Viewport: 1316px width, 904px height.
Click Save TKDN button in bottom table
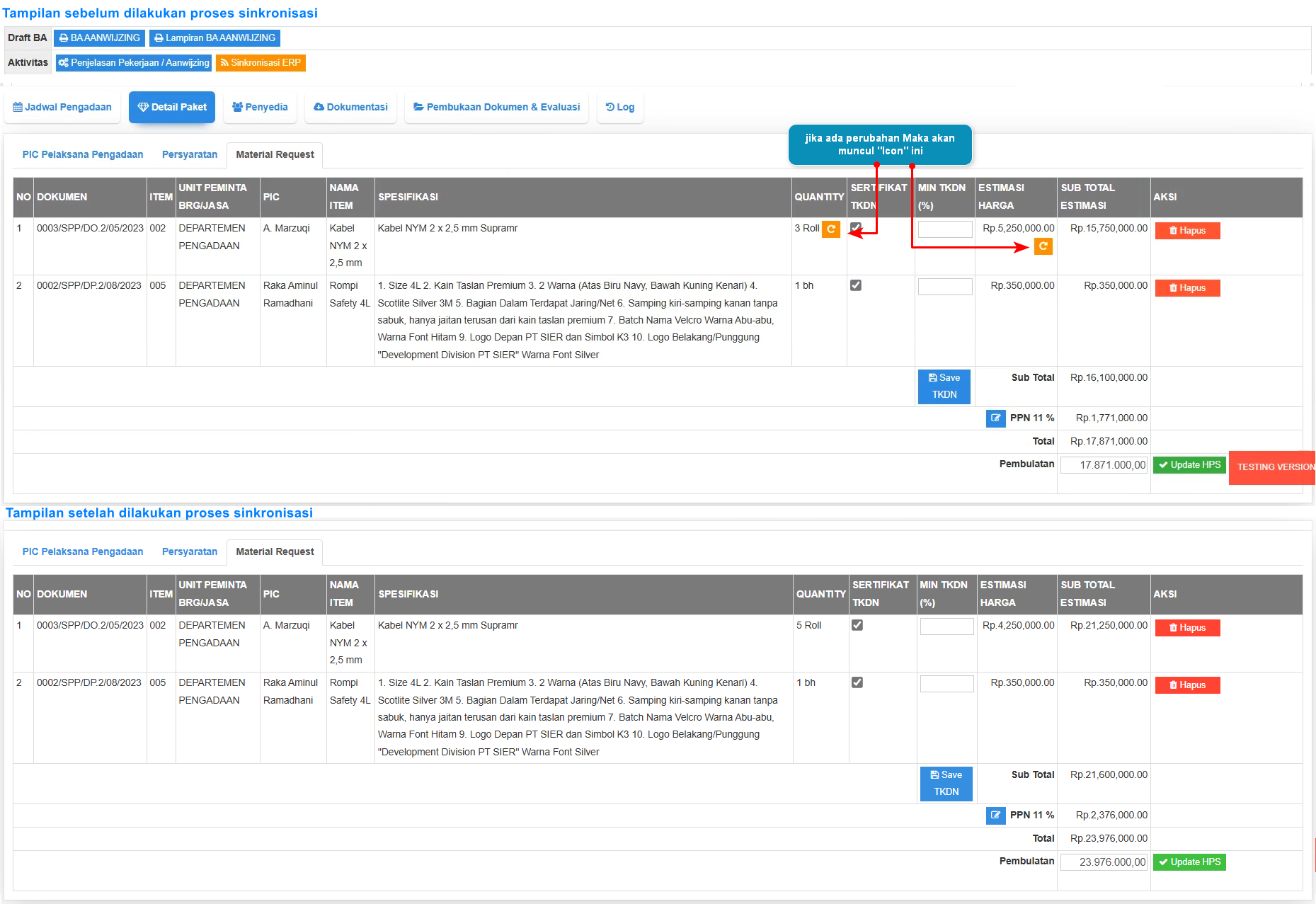point(946,784)
